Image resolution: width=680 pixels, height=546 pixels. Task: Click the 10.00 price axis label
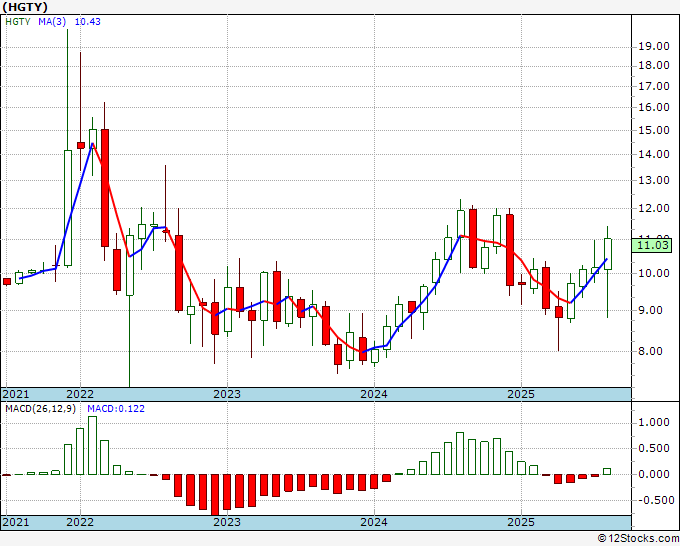pos(654,273)
